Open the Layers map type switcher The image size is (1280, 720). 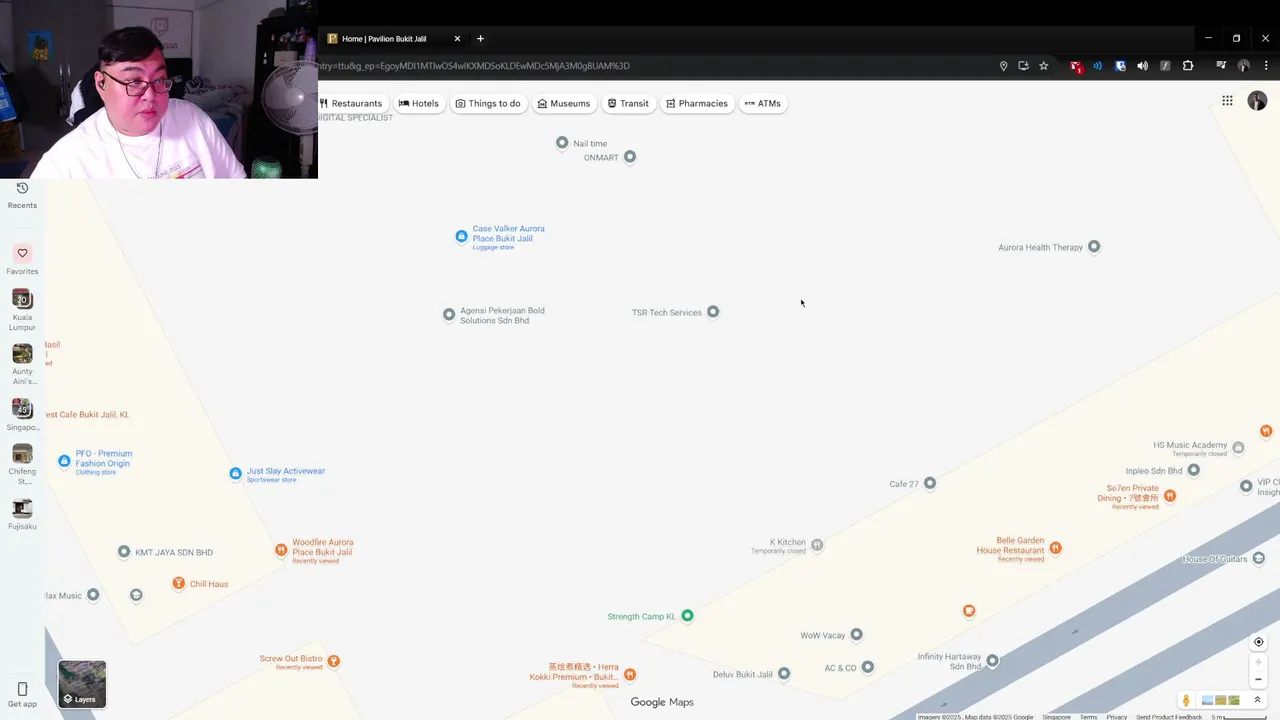coord(82,684)
